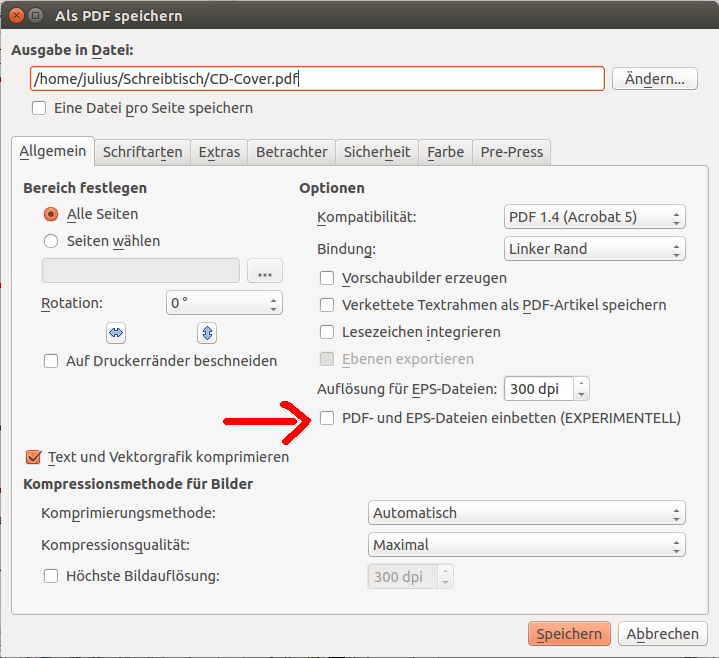Click the horizontal page mirror icon
Viewport: 719px width, 658px height.
[x=116, y=333]
